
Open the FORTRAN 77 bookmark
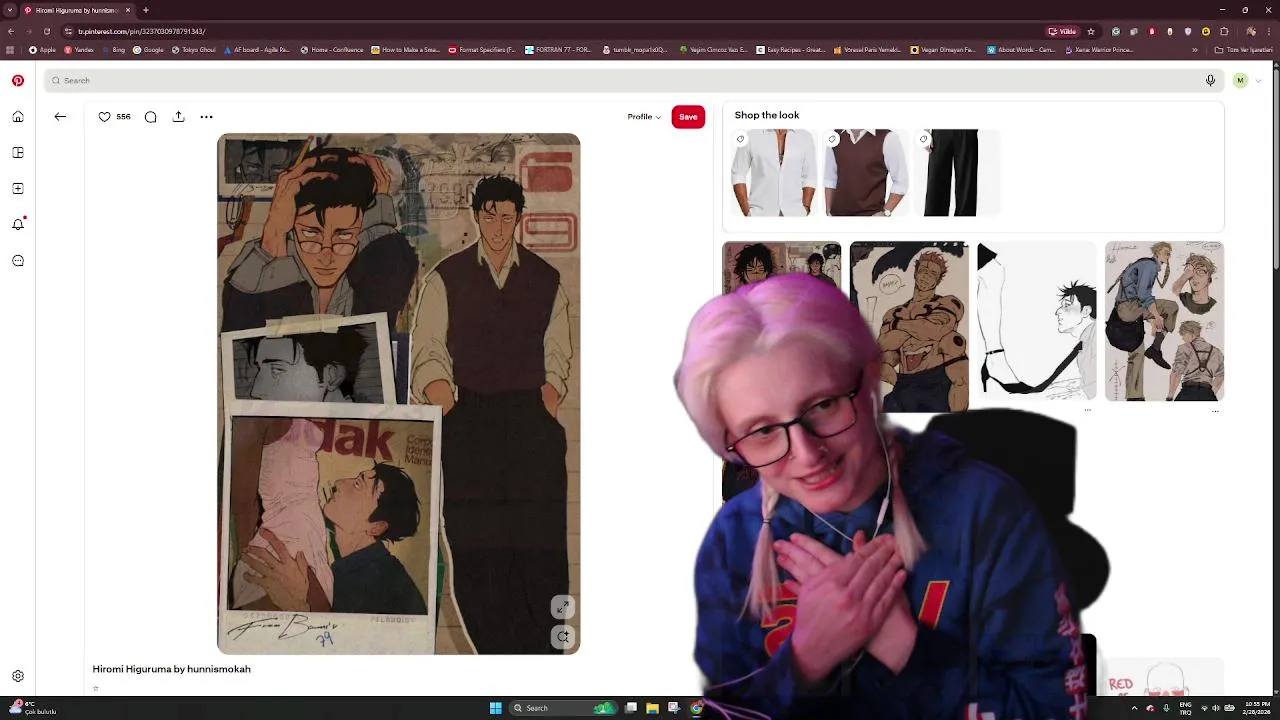pyautogui.click(x=558, y=50)
